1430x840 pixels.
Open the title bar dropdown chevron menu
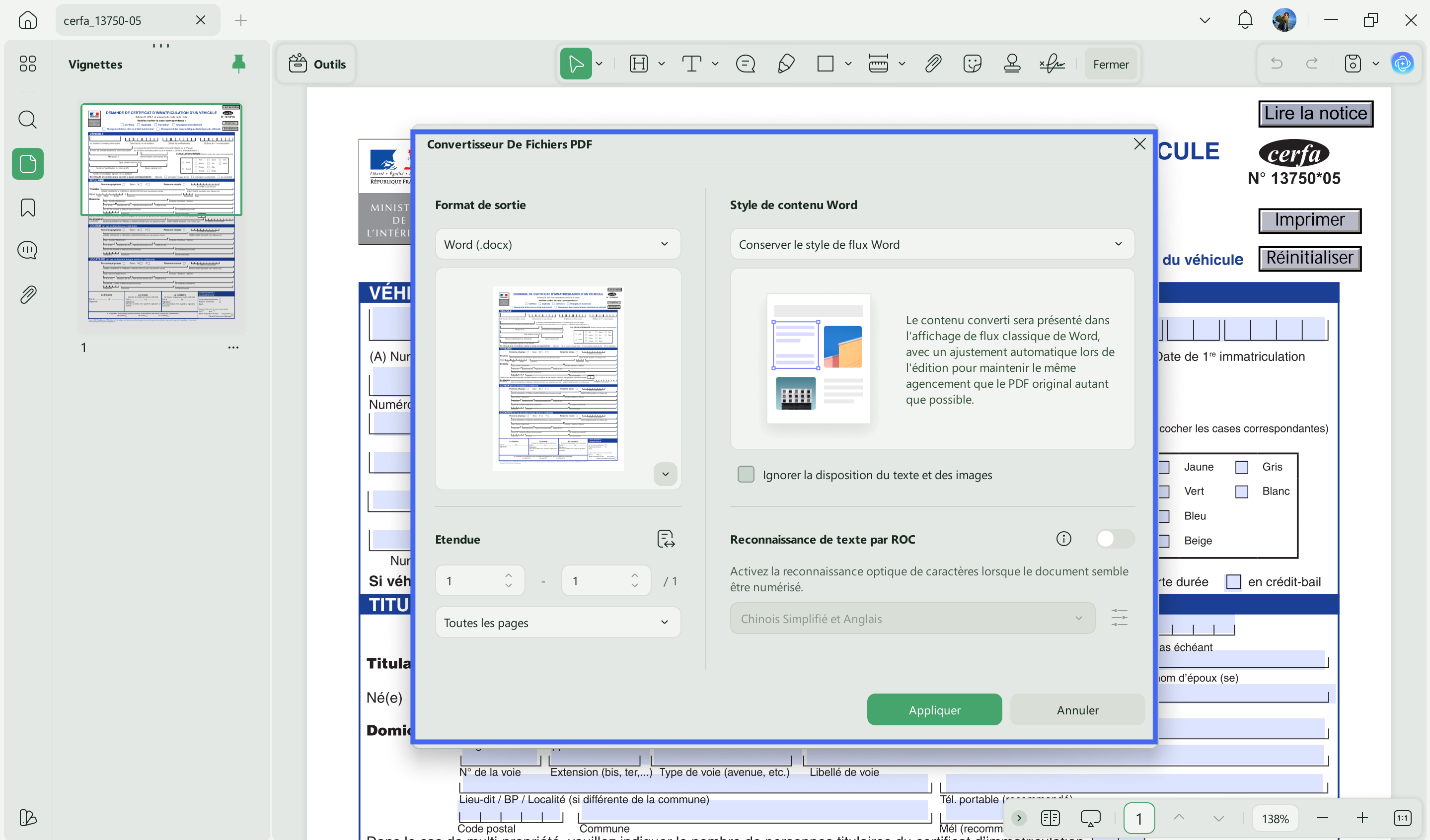point(1205,20)
